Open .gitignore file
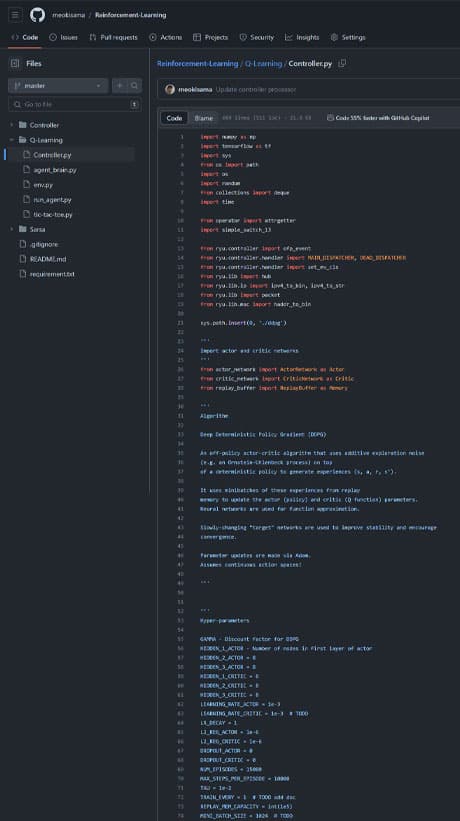The height and width of the screenshot is (821, 460). coord(44,245)
